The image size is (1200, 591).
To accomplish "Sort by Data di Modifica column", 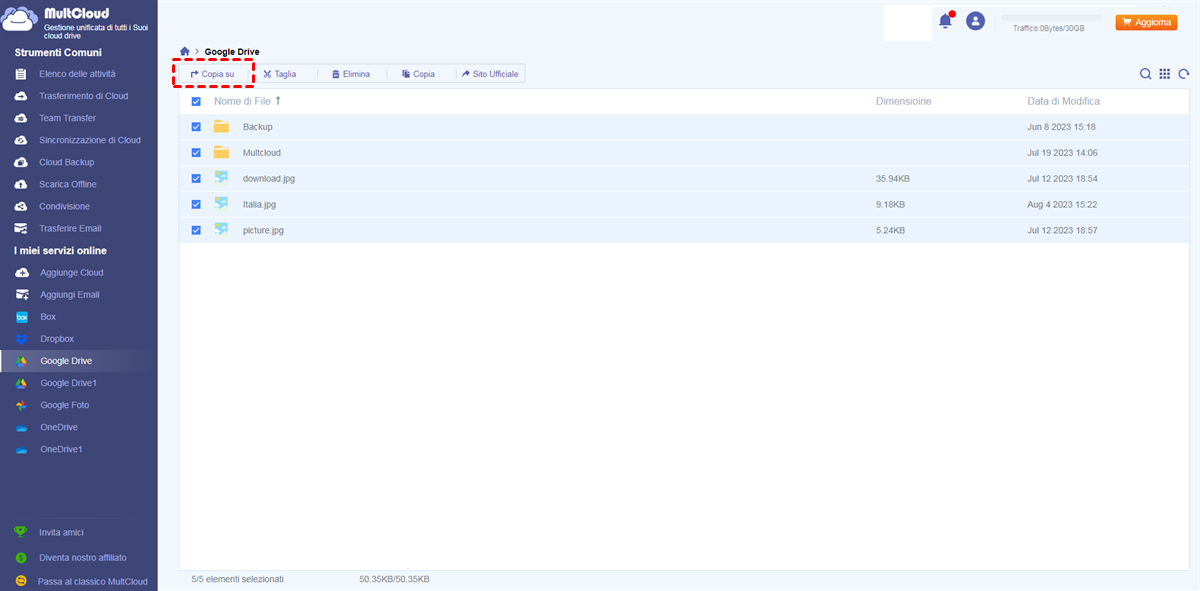I will point(1063,101).
